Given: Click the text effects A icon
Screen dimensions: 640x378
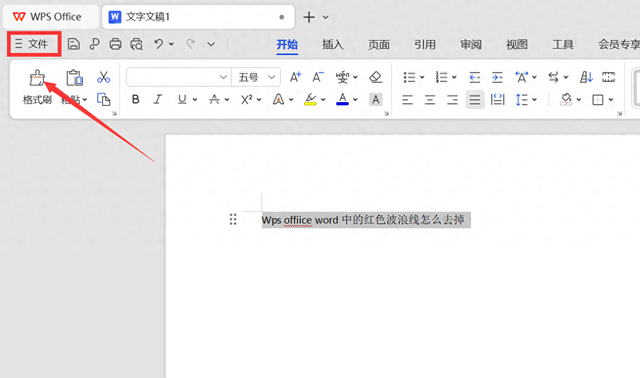Looking at the screenshot, I should (278, 99).
